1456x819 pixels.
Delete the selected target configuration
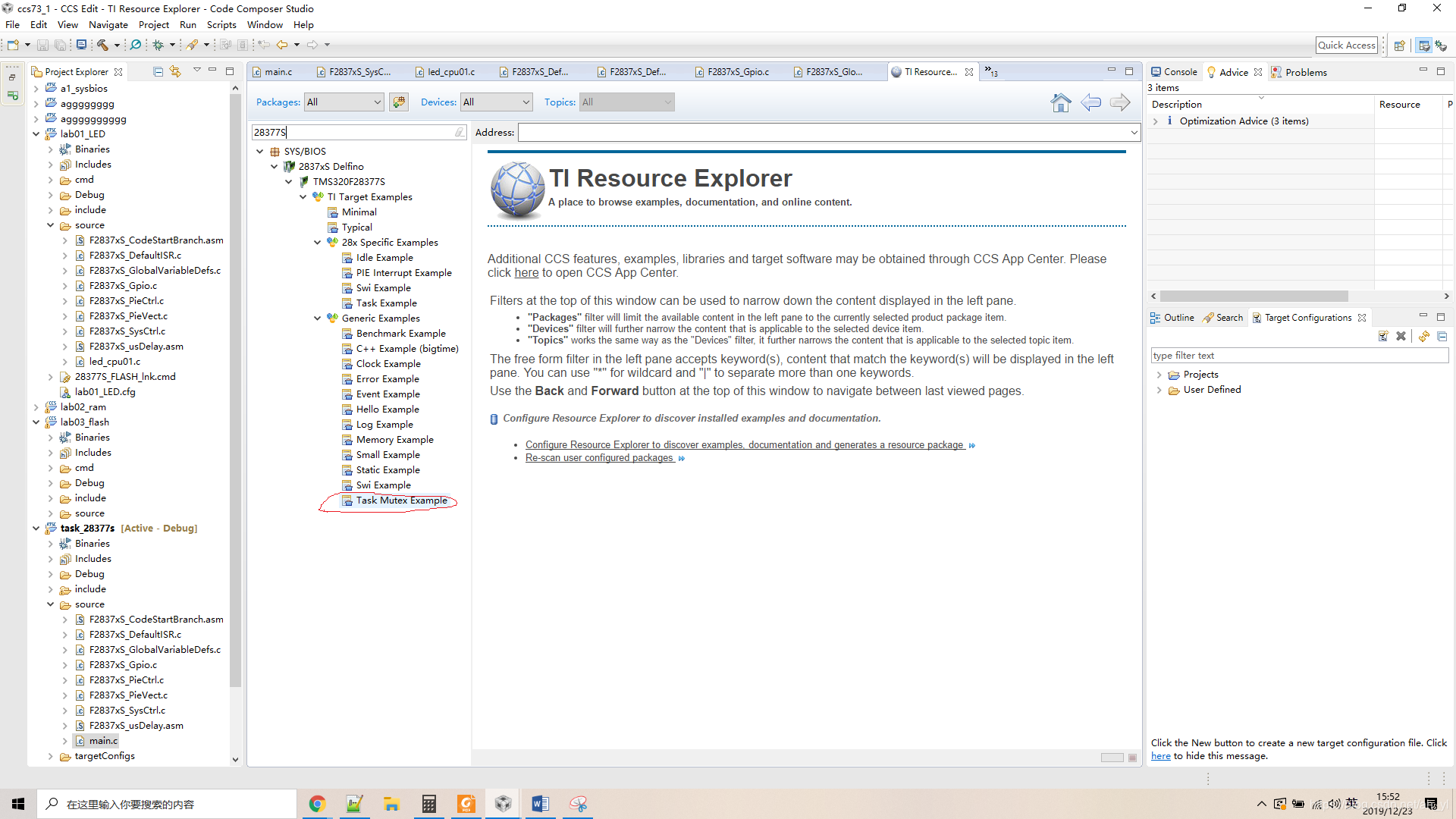coord(1401,336)
